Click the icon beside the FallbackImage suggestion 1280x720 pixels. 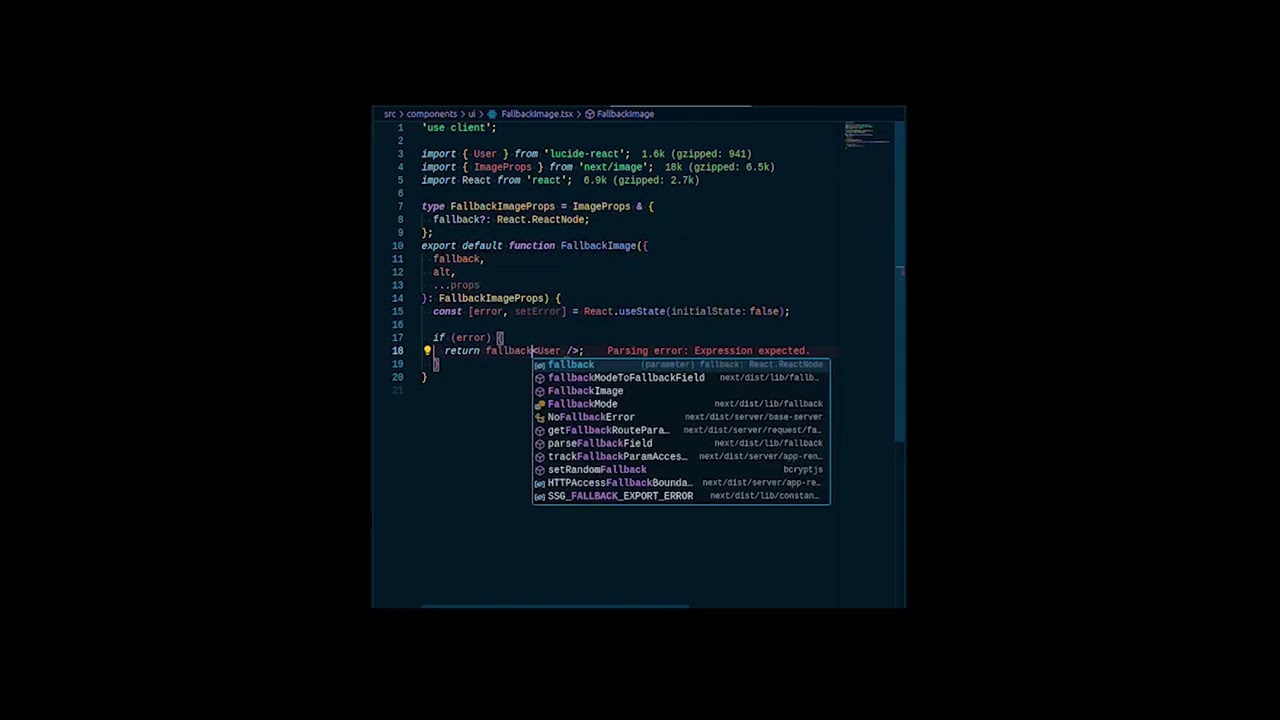tap(540, 391)
